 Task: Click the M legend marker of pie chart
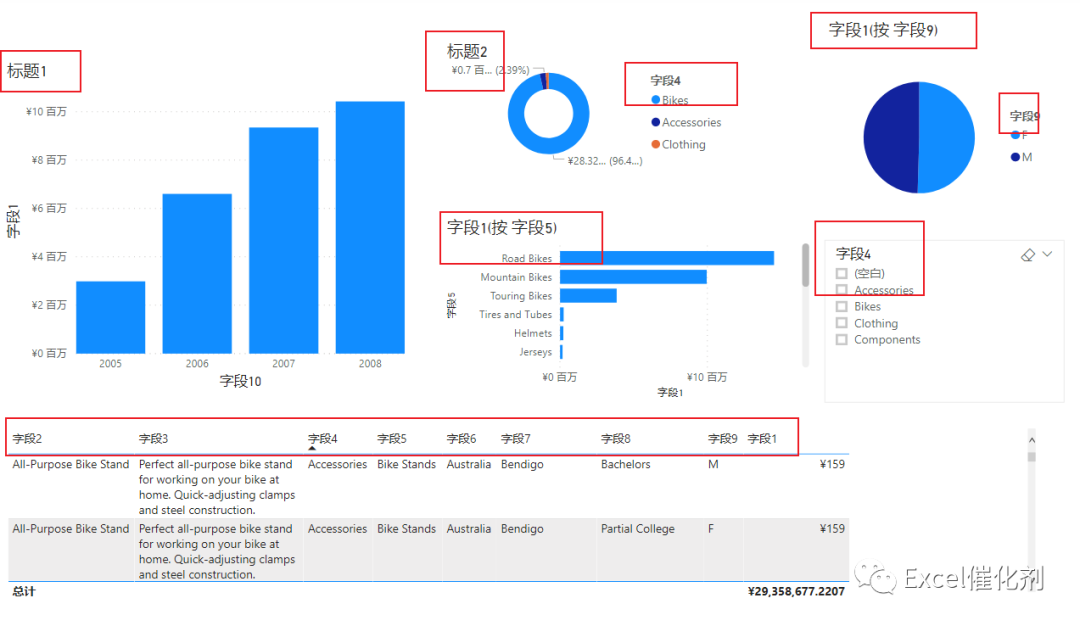coord(1015,157)
